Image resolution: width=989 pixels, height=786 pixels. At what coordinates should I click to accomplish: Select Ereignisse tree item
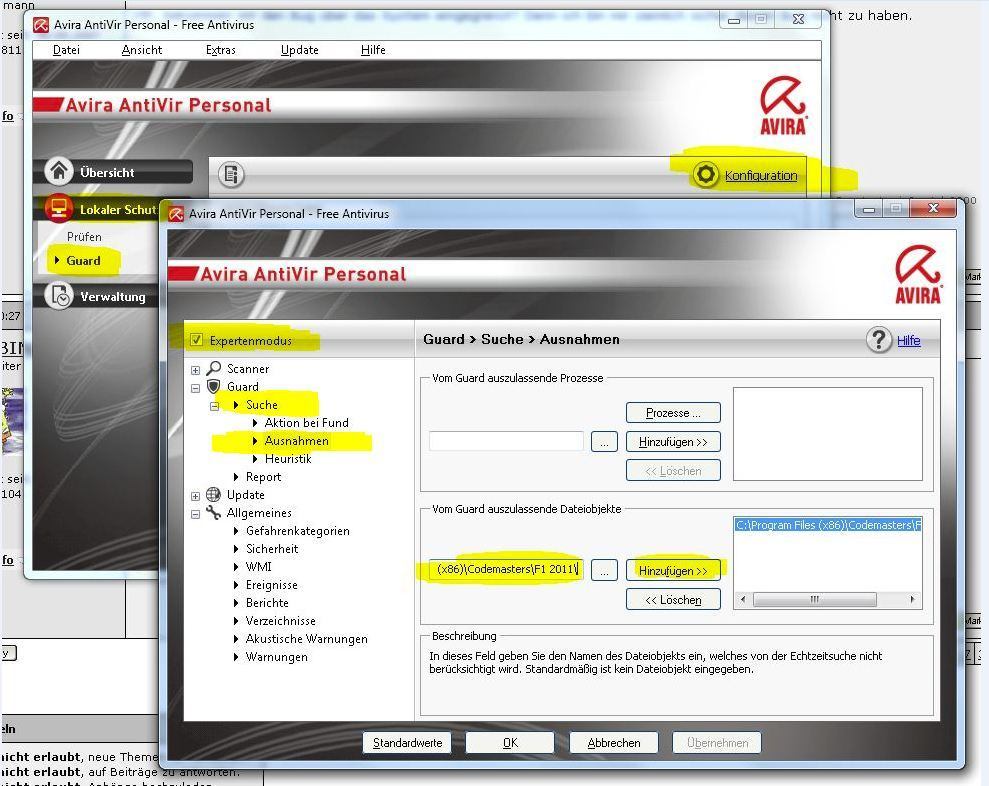(x=271, y=585)
